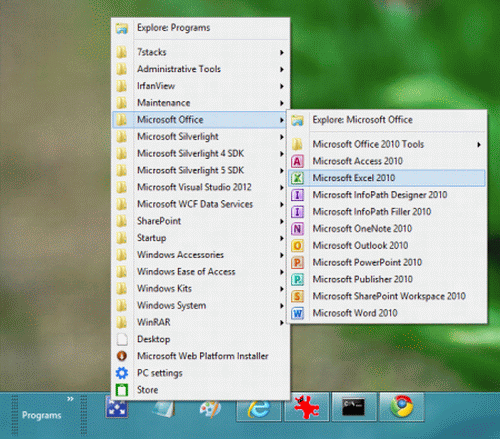The height and width of the screenshot is (439, 500).
Task: Open Internet Explorer from the taskbar
Action: [x=259, y=407]
